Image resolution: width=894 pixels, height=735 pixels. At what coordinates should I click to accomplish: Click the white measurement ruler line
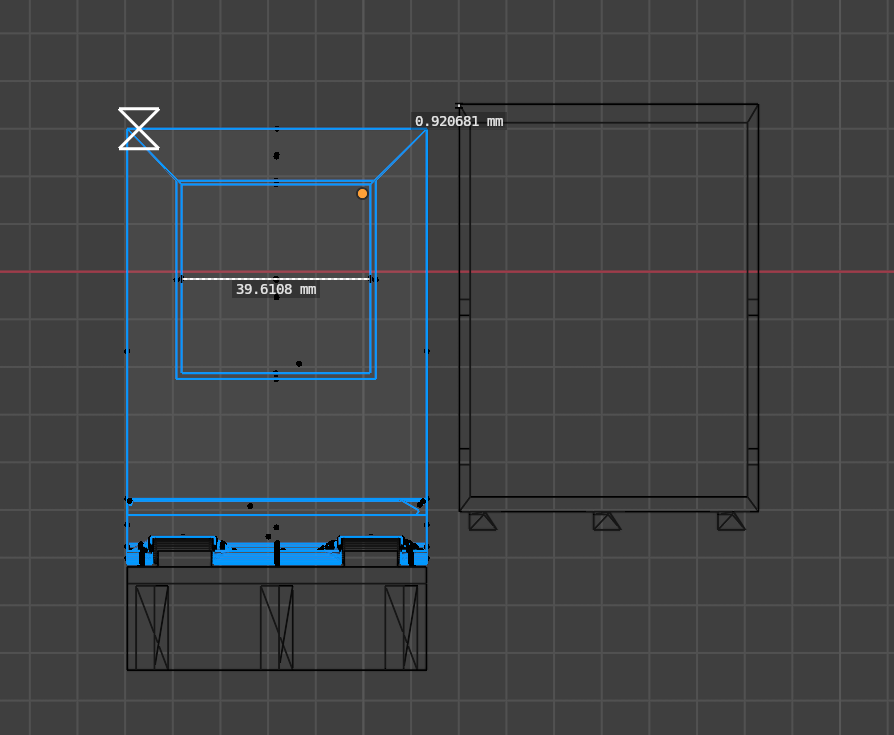click(277, 279)
